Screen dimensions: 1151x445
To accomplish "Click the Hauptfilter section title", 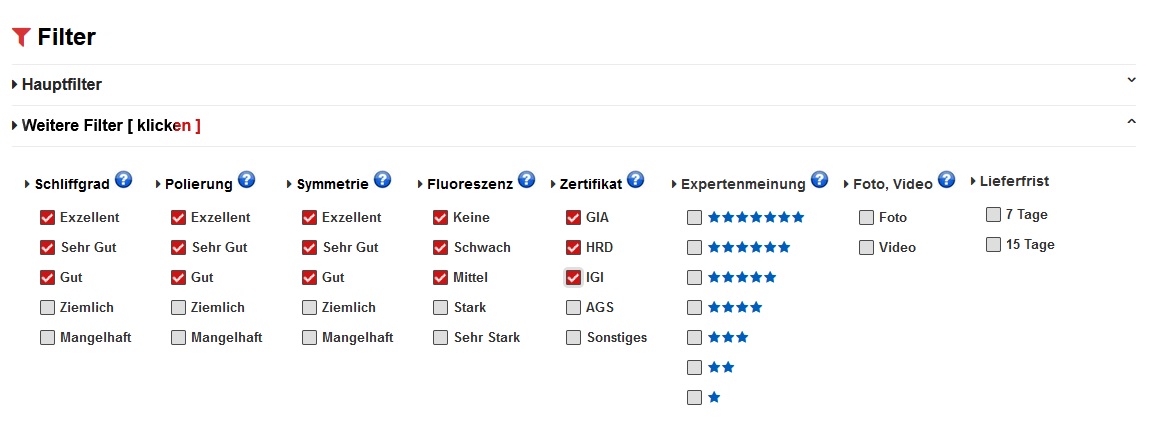I will pyautogui.click(x=61, y=85).
